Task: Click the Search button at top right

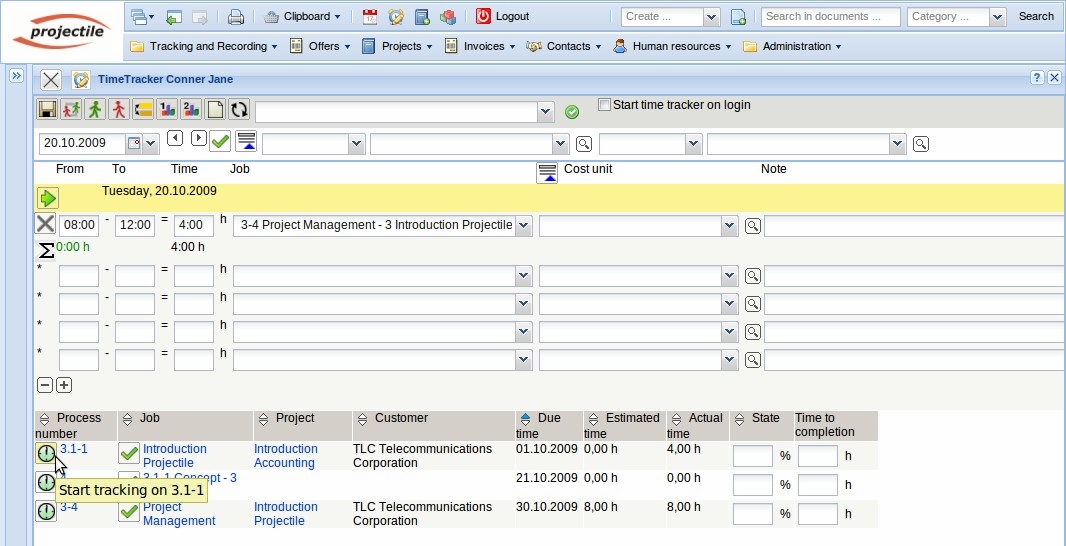Action: [1036, 17]
